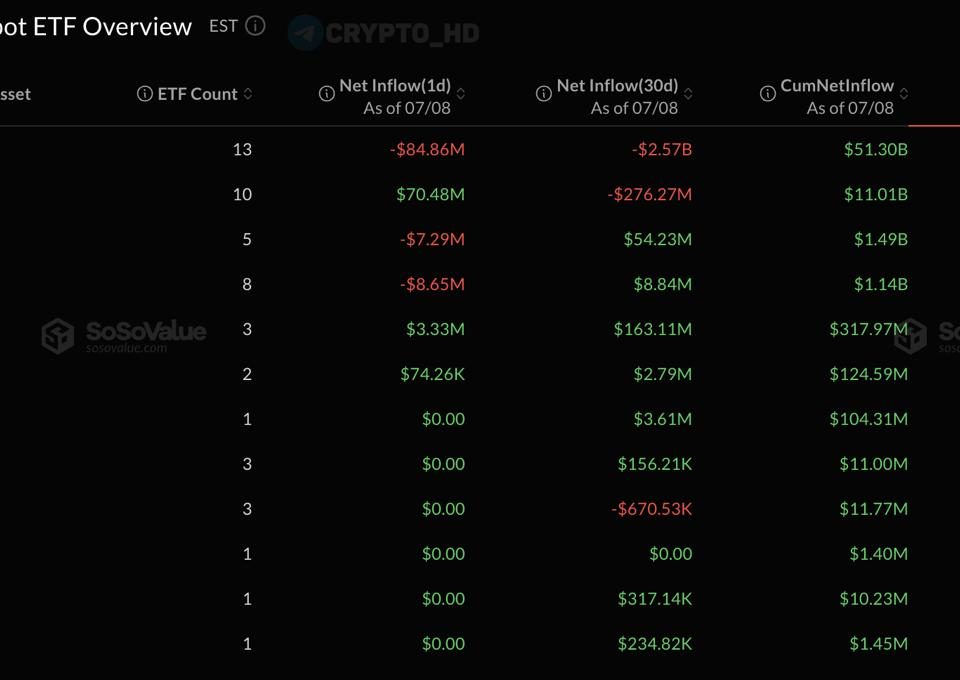The image size is (960, 680).
Task: Open the ETF Count info icon
Action: (x=144, y=94)
